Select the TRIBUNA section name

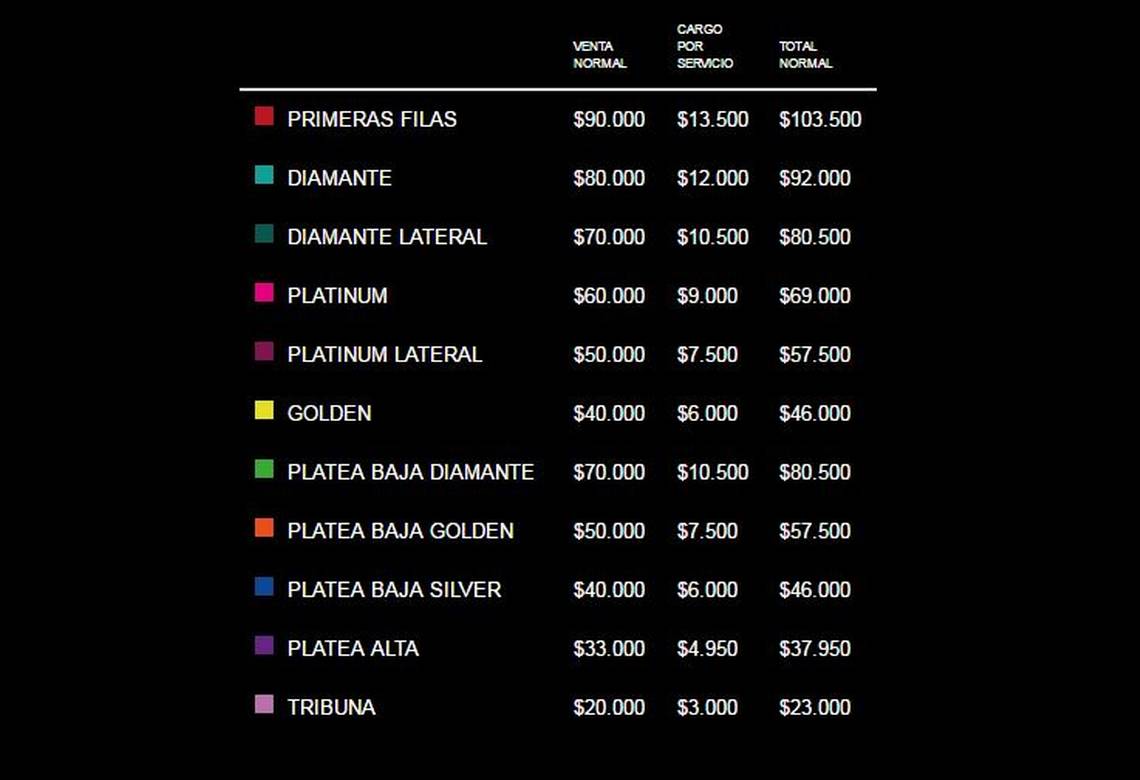(332, 707)
